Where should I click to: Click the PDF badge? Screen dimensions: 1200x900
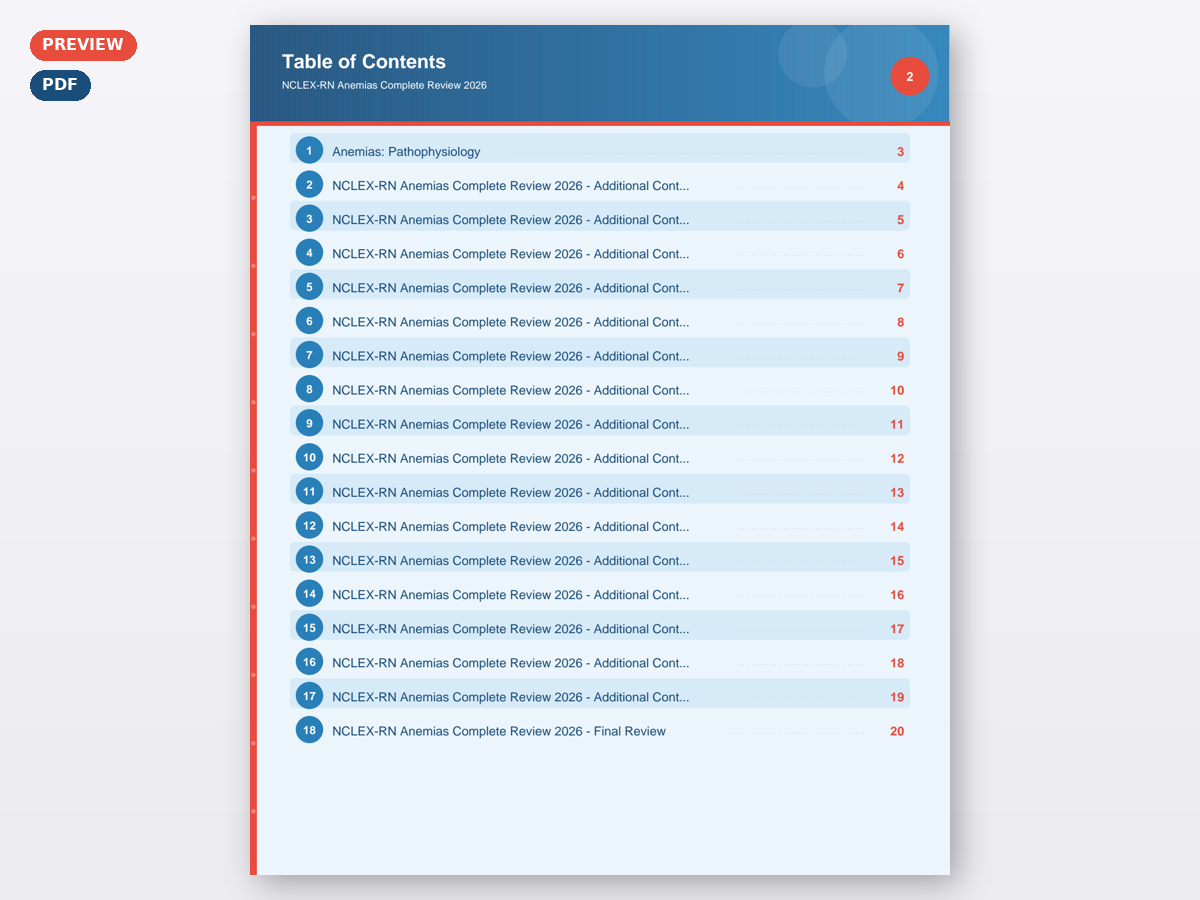pyautogui.click(x=60, y=85)
